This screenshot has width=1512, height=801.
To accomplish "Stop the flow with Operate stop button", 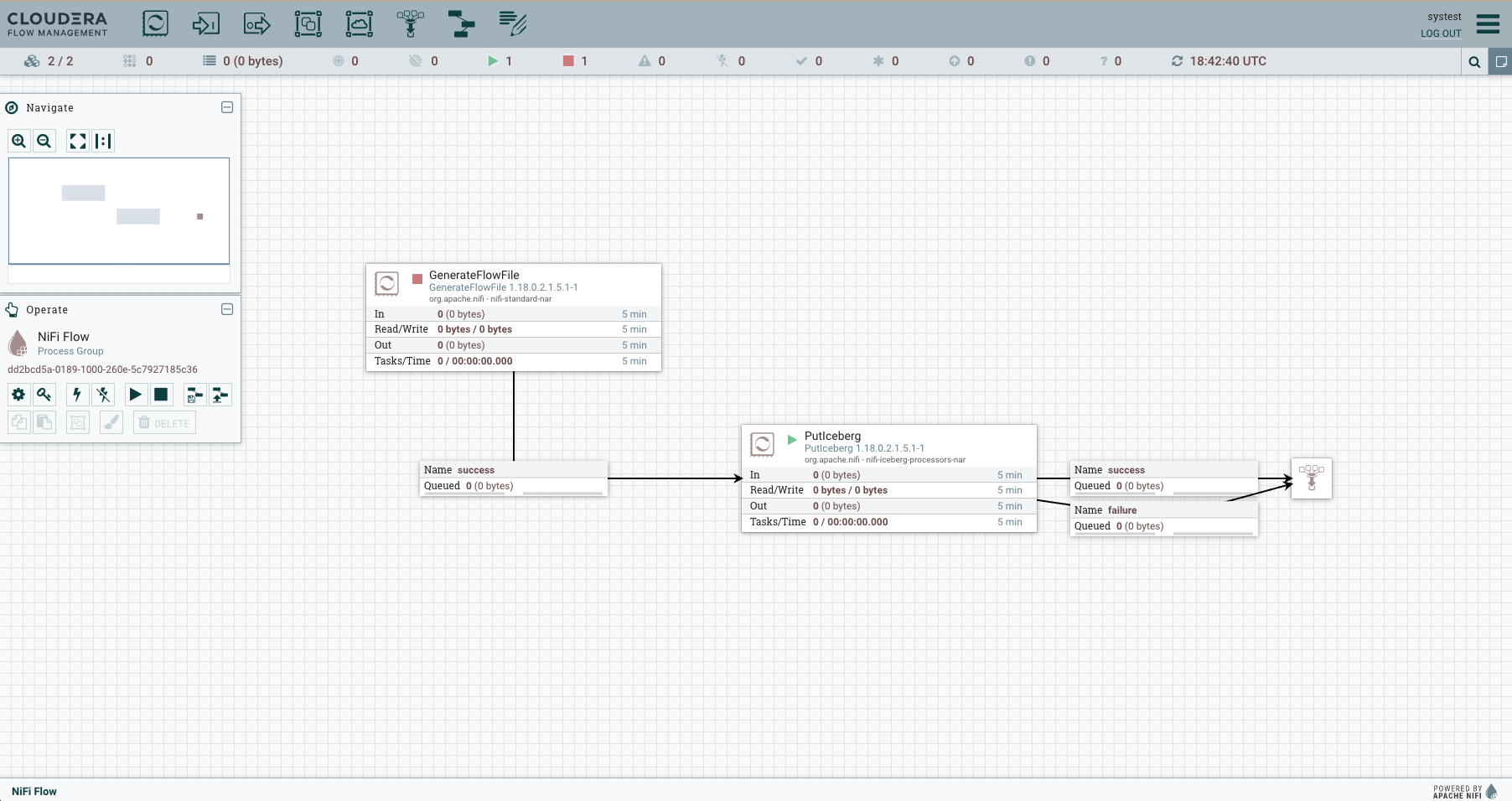I will click(161, 395).
